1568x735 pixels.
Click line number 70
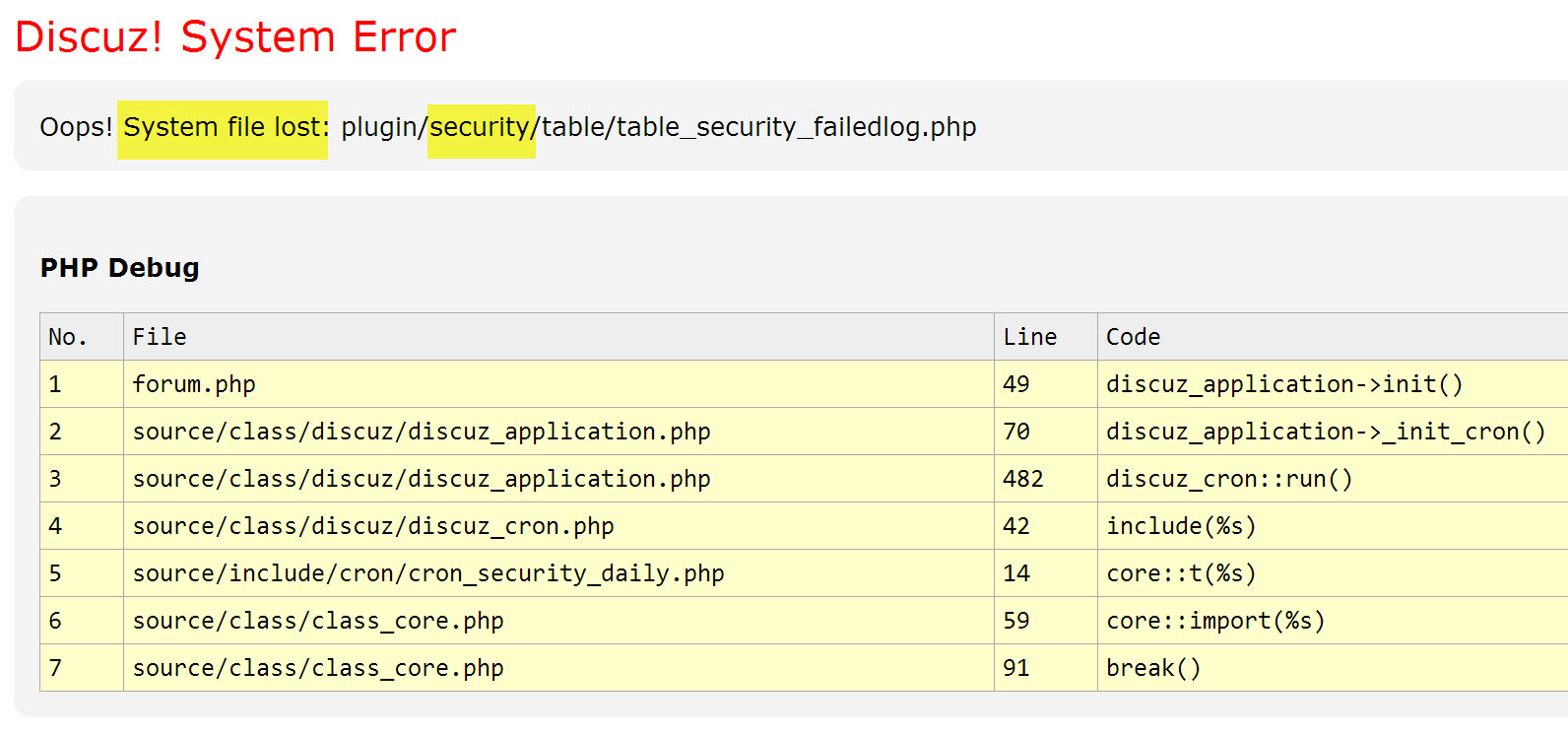coord(1016,432)
